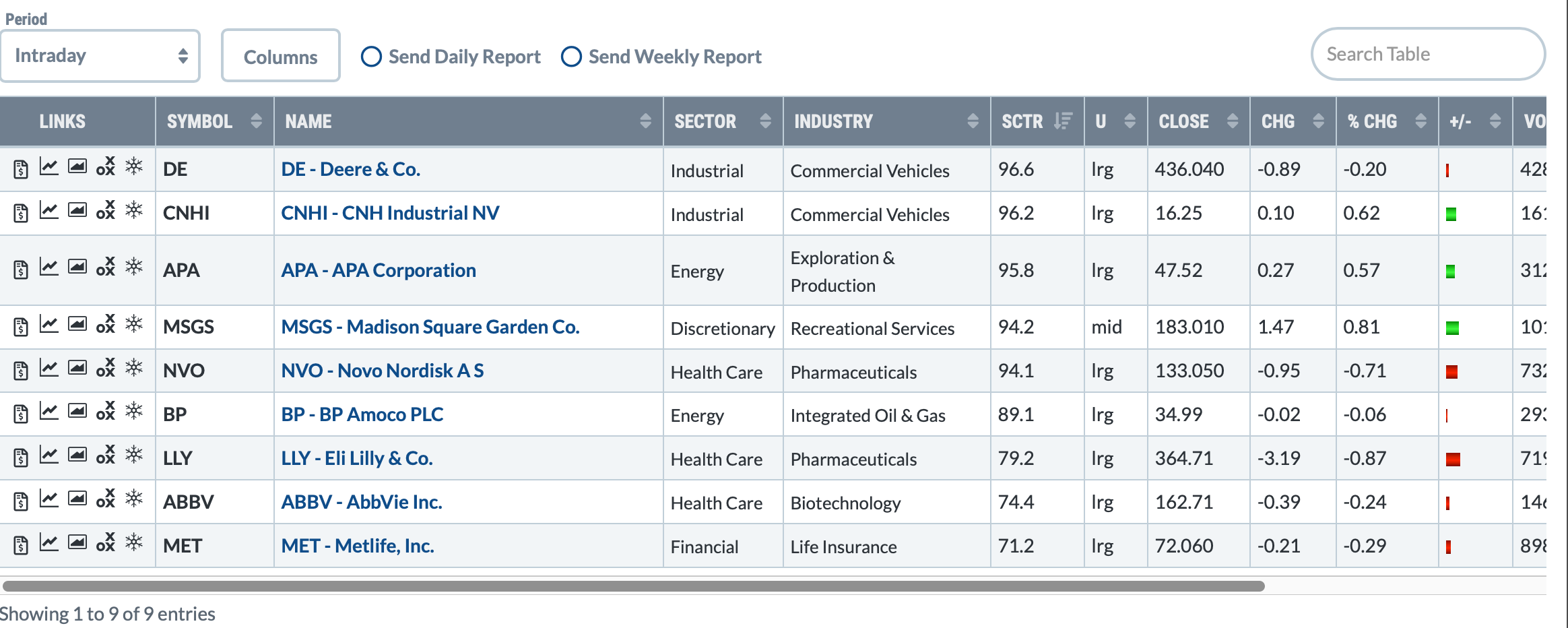Open APA - APA Corporation link
The width and height of the screenshot is (1568, 628).
tap(379, 270)
